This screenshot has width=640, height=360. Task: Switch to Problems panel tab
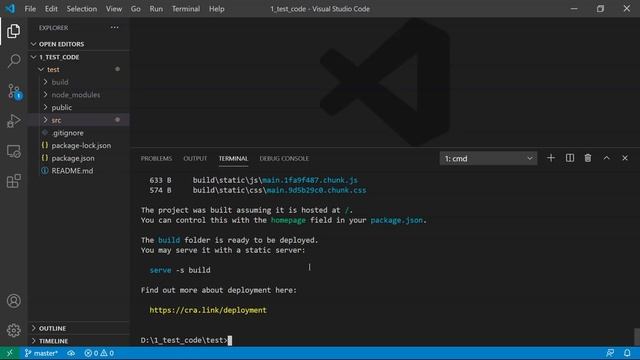click(156, 158)
